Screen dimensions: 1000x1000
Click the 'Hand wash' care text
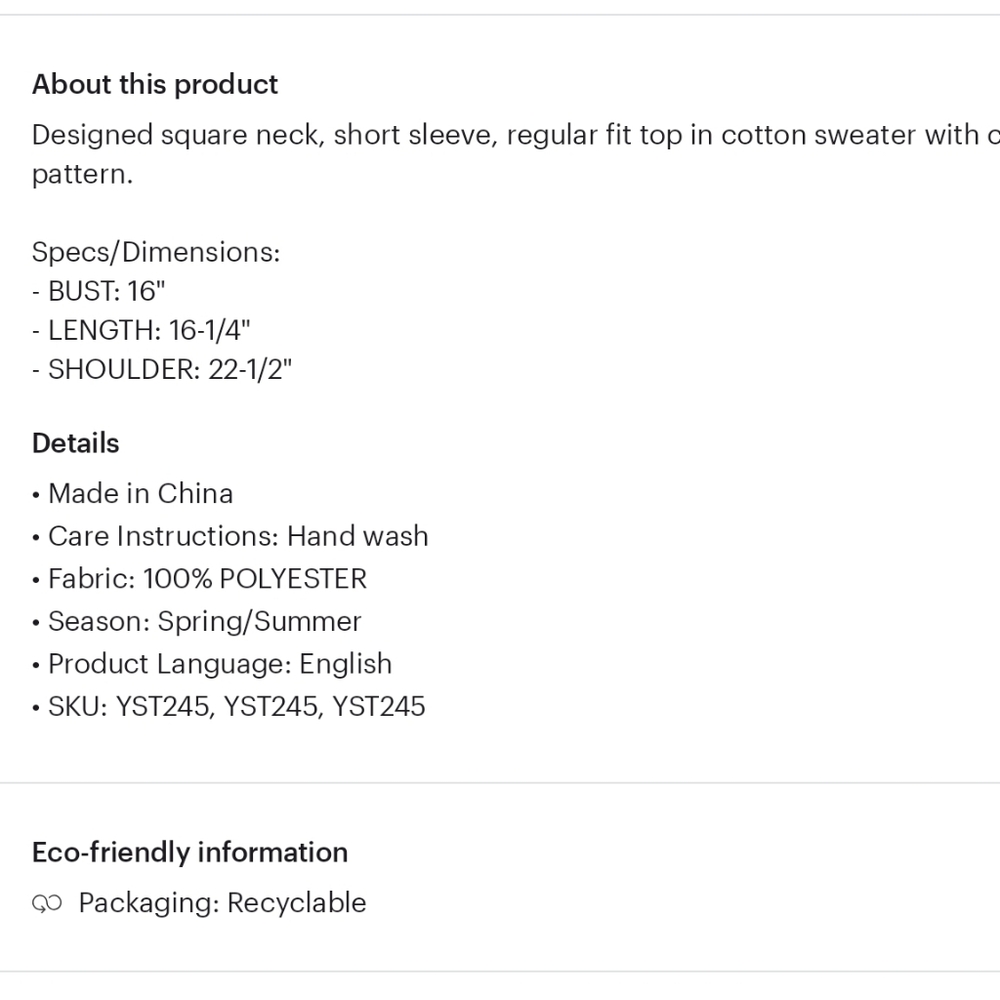pyautogui.click(x=357, y=536)
